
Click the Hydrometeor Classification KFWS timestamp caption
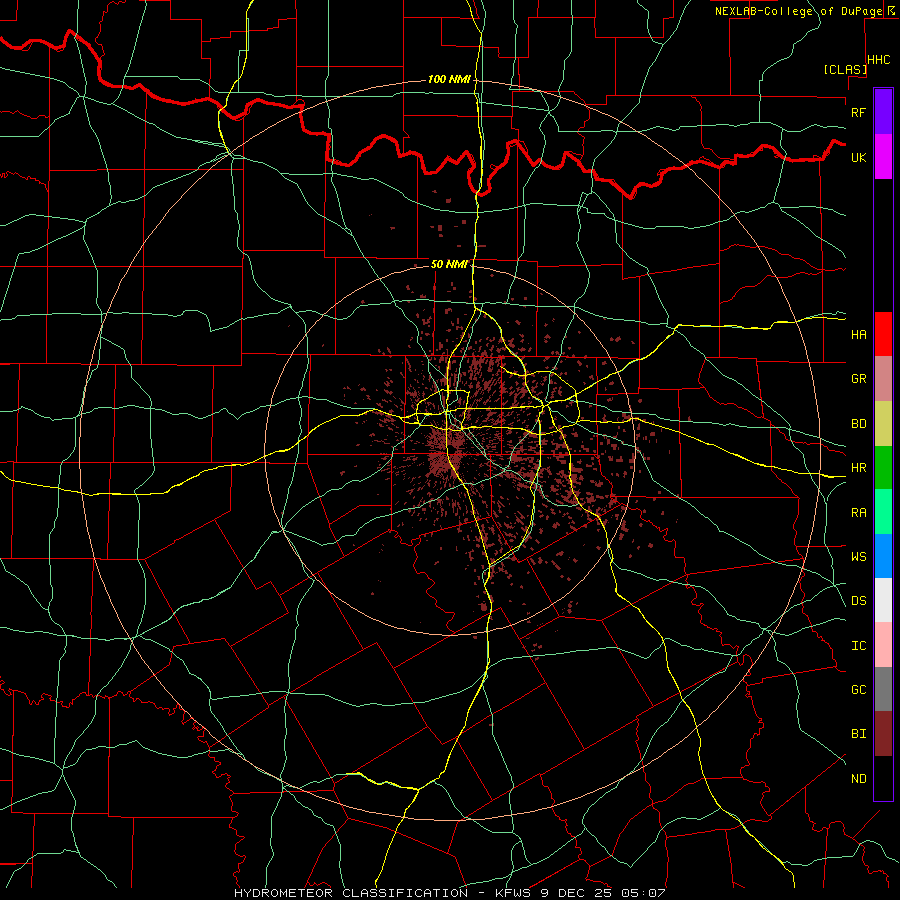click(x=450, y=893)
